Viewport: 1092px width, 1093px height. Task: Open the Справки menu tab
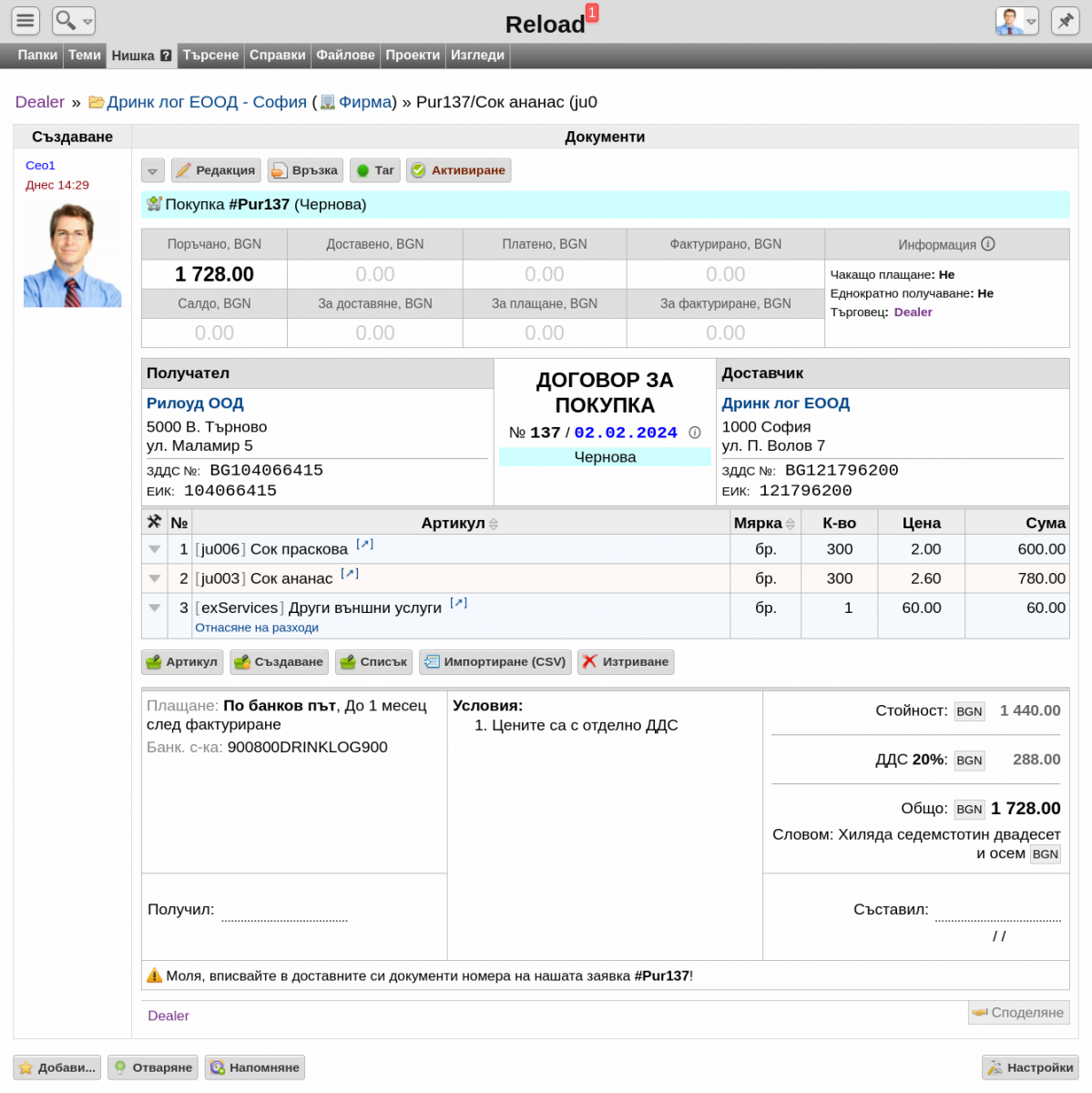277,56
